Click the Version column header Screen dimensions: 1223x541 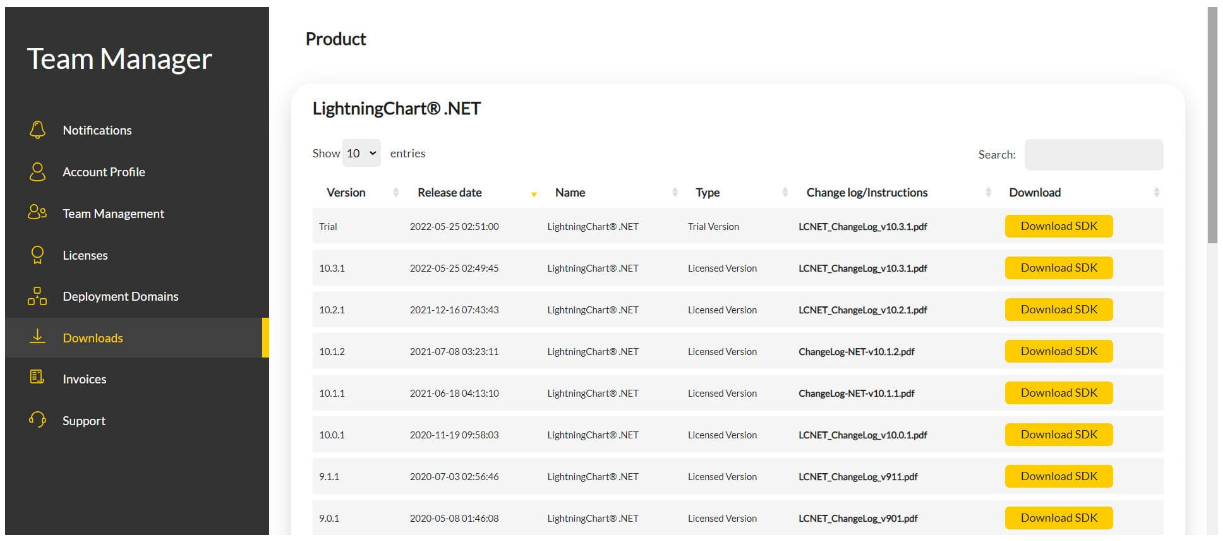pos(346,193)
